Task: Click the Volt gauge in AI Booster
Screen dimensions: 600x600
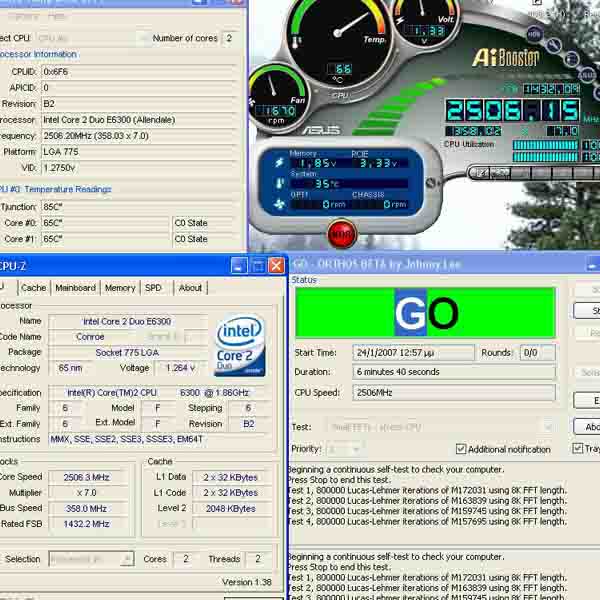Action: pos(426,23)
